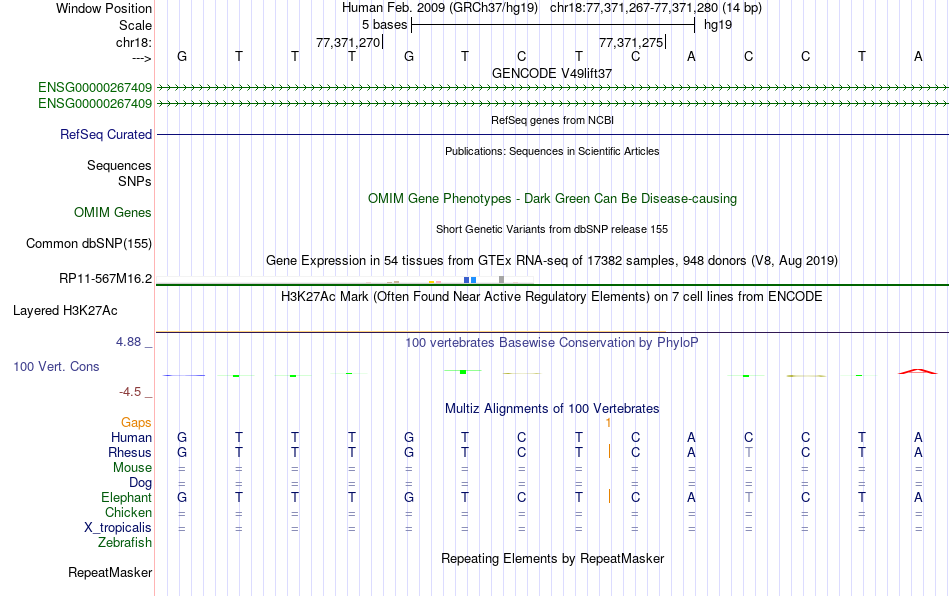Image resolution: width=950 pixels, height=596 pixels.
Task: Click the red conservation peak in the PhyloP track
Action: pyautogui.click(x=917, y=371)
